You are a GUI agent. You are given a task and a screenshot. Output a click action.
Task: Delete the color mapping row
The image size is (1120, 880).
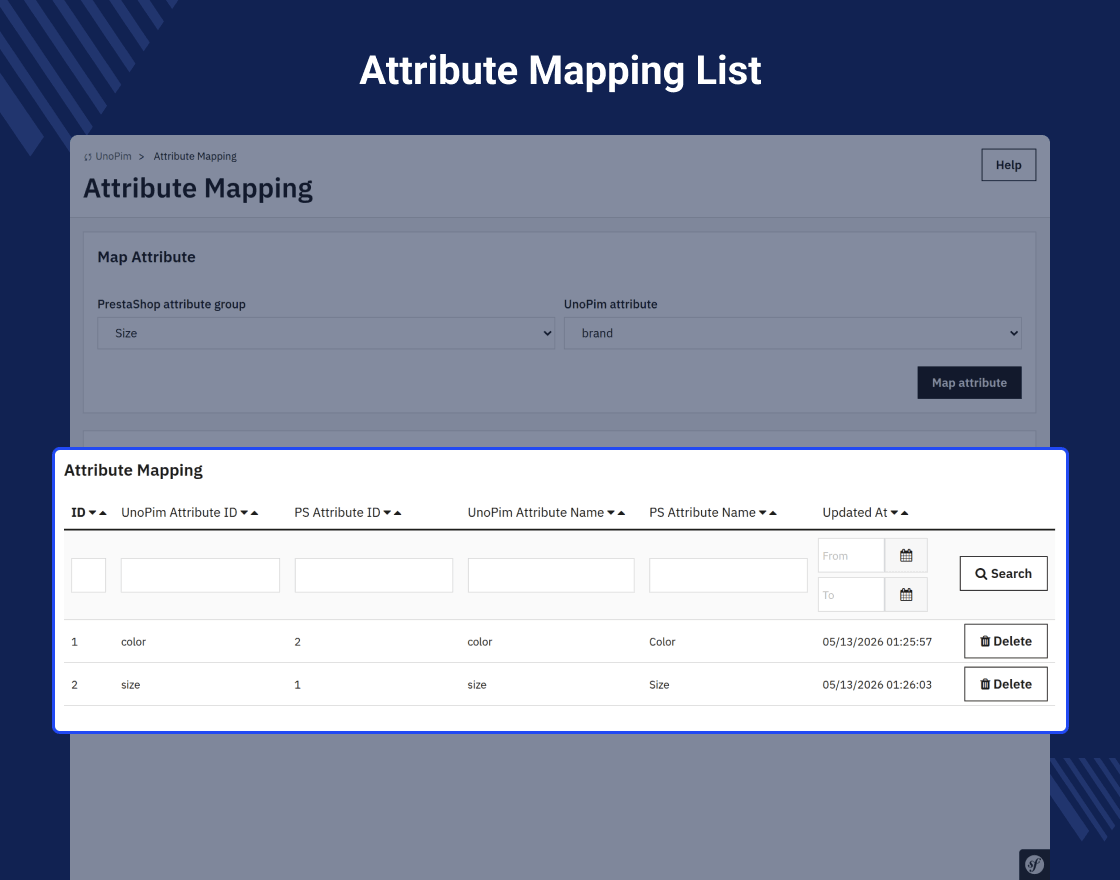1006,641
